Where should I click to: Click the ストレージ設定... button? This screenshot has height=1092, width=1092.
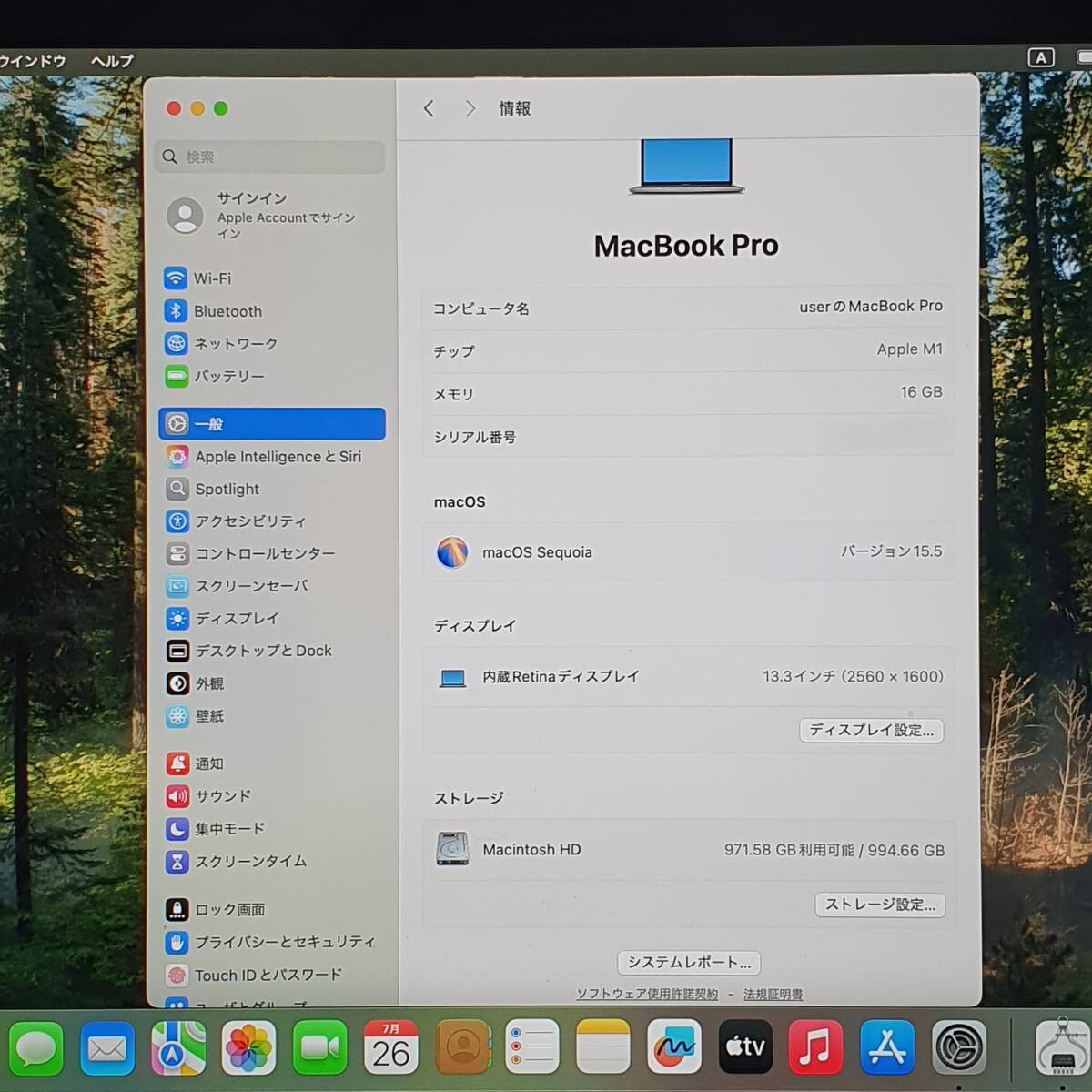click(x=880, y=905)
